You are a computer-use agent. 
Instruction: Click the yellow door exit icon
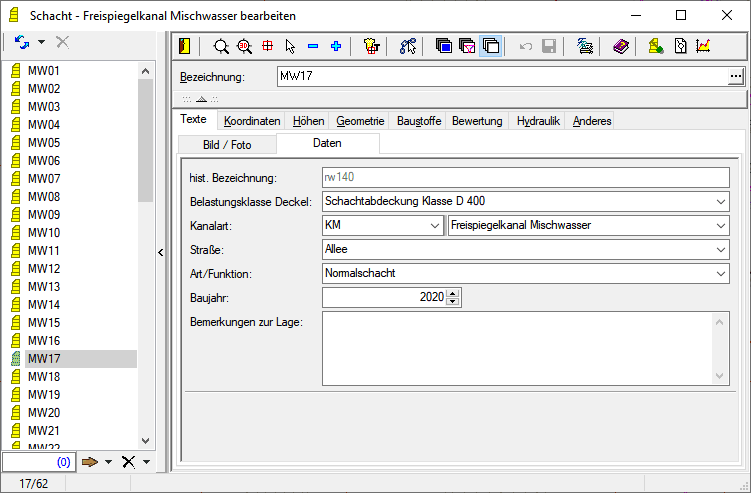pyautogui.click(x=183, y=46)
